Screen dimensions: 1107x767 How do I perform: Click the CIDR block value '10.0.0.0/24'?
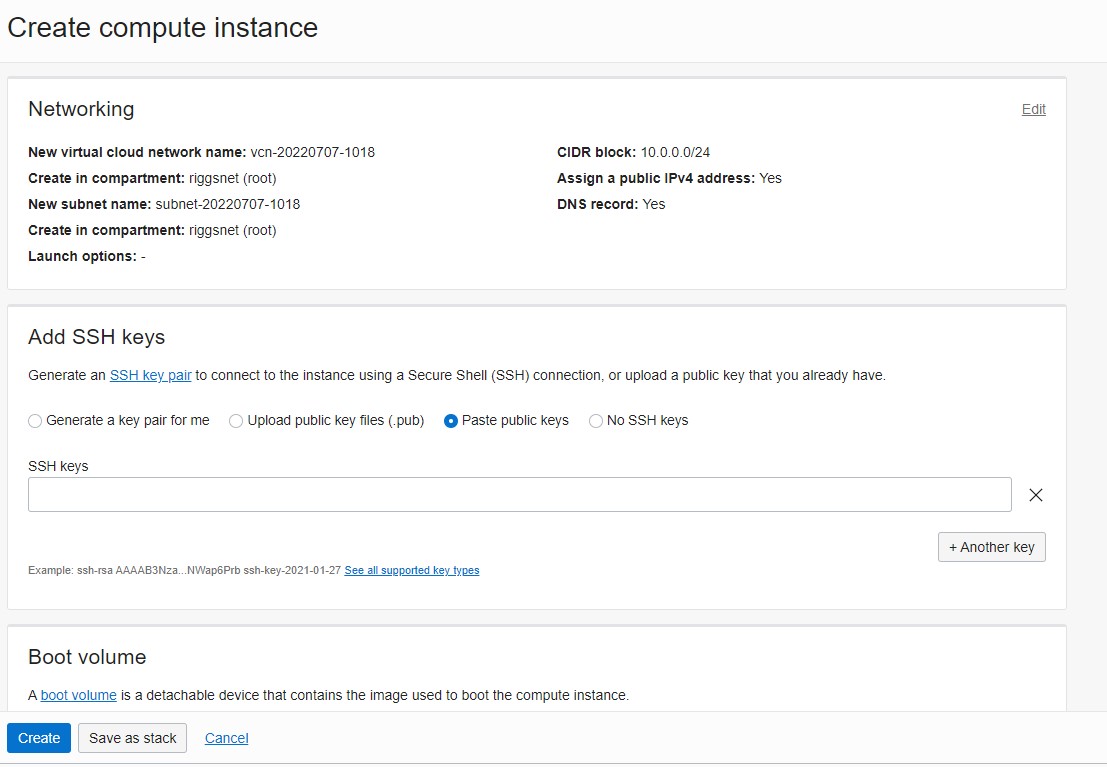click(x=675, y=153)
